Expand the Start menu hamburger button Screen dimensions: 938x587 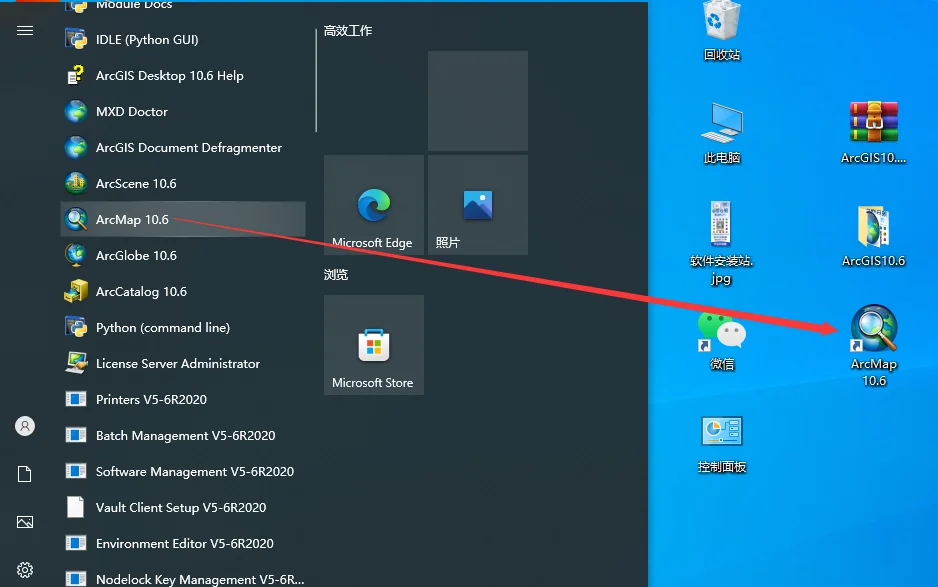tap(25, 31)
